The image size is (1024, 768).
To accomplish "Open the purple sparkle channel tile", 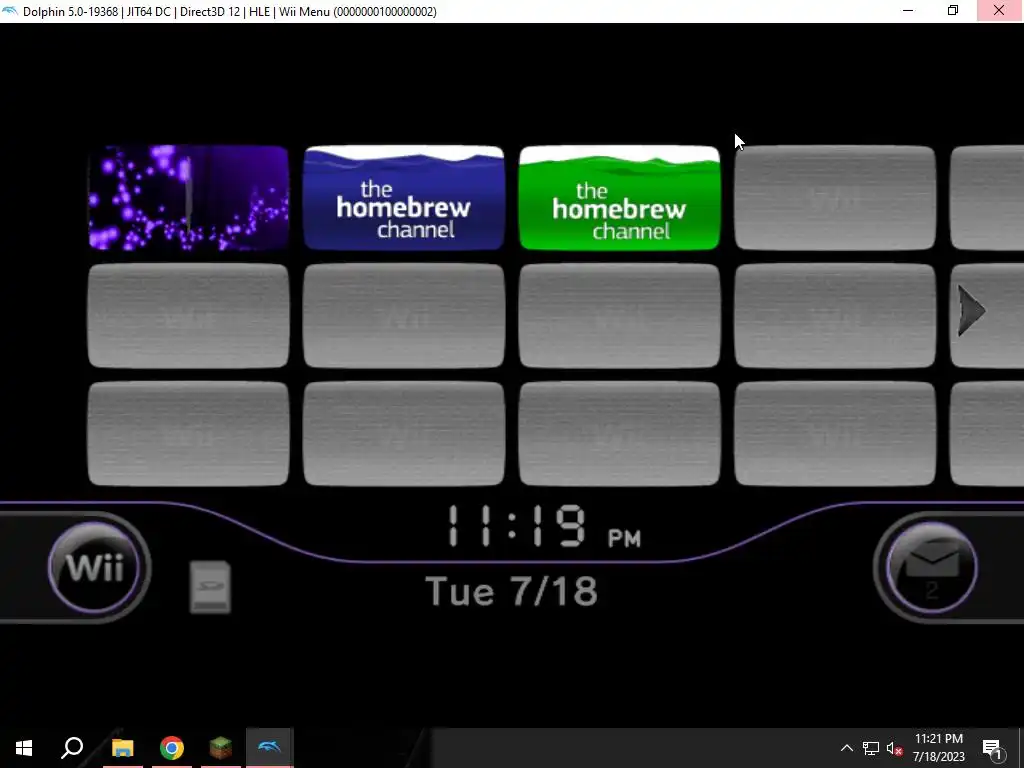I will (x=188, y=198).
